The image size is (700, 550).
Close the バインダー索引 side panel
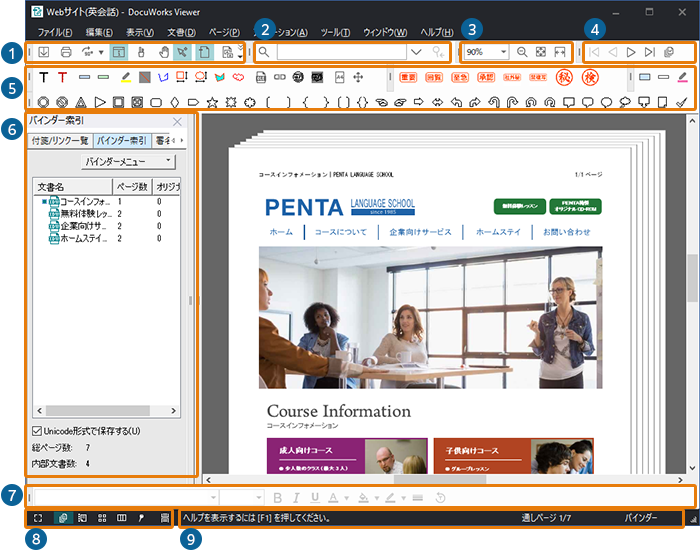pos(177,121)
